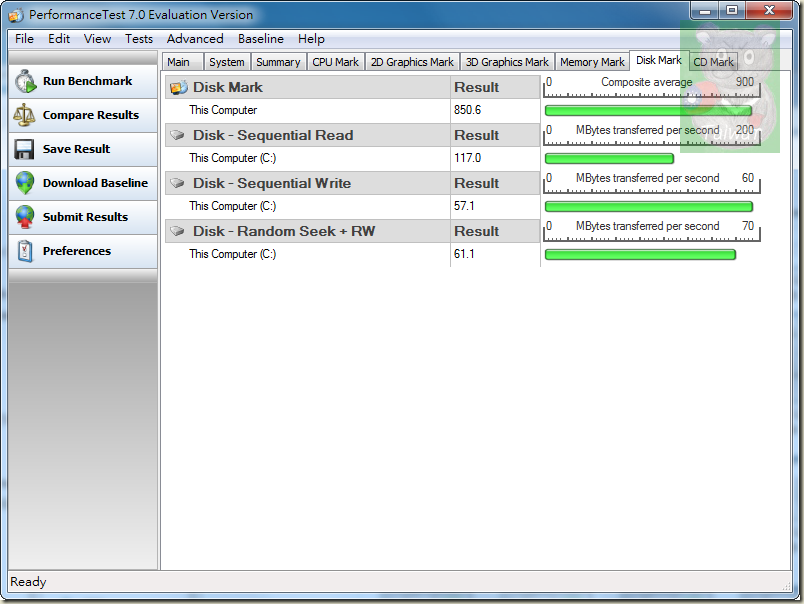Click the Compare Results scales icon
Screen dimensions: 804x604
(25, 115)
